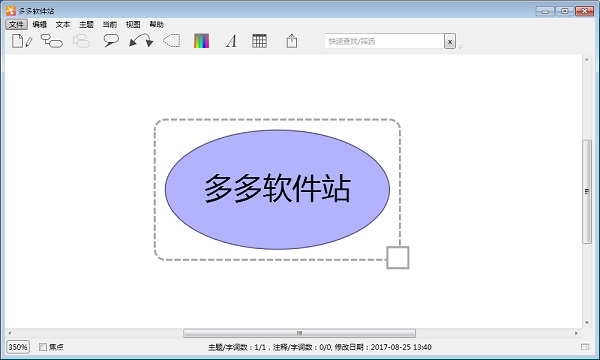Clear the quick search with x button
This screenshot has width=600, height=360.
pyautogui.click(x=450, y=41)
